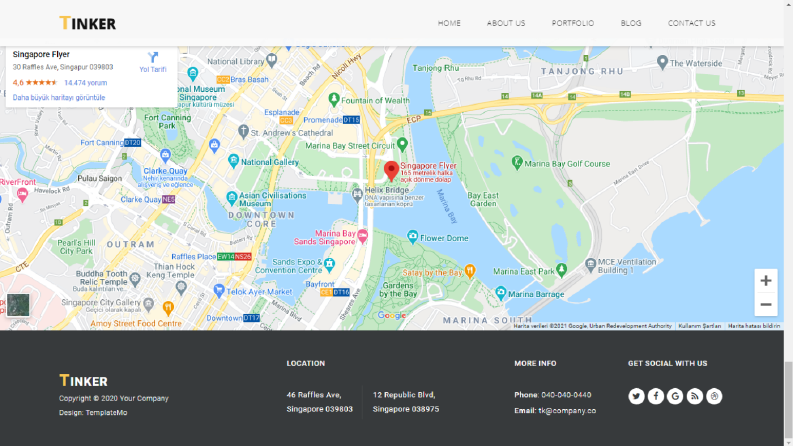Open the 14.474 yorum reviews link

tap(85, 82)
